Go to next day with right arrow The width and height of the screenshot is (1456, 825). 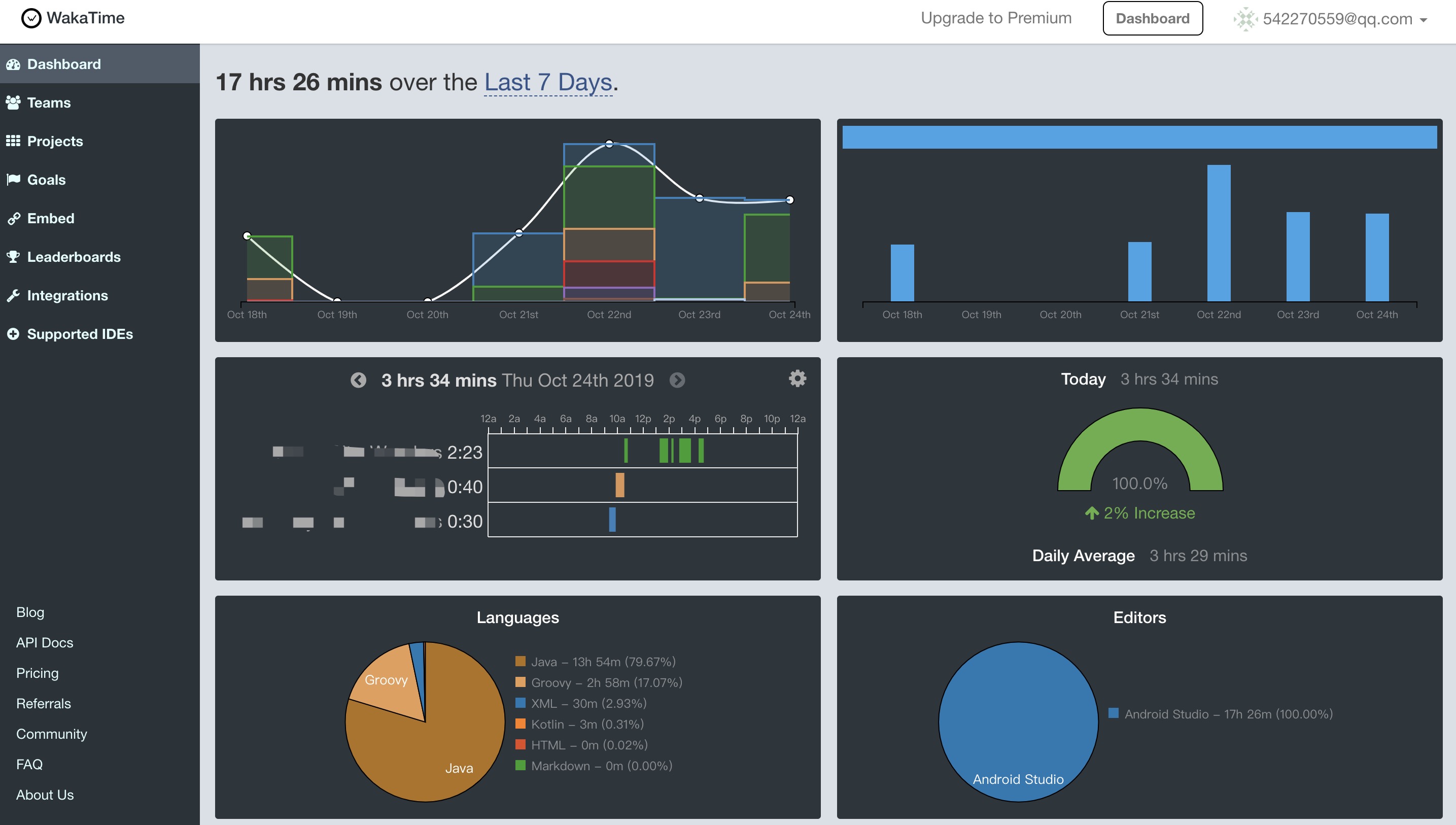(677, 380)
